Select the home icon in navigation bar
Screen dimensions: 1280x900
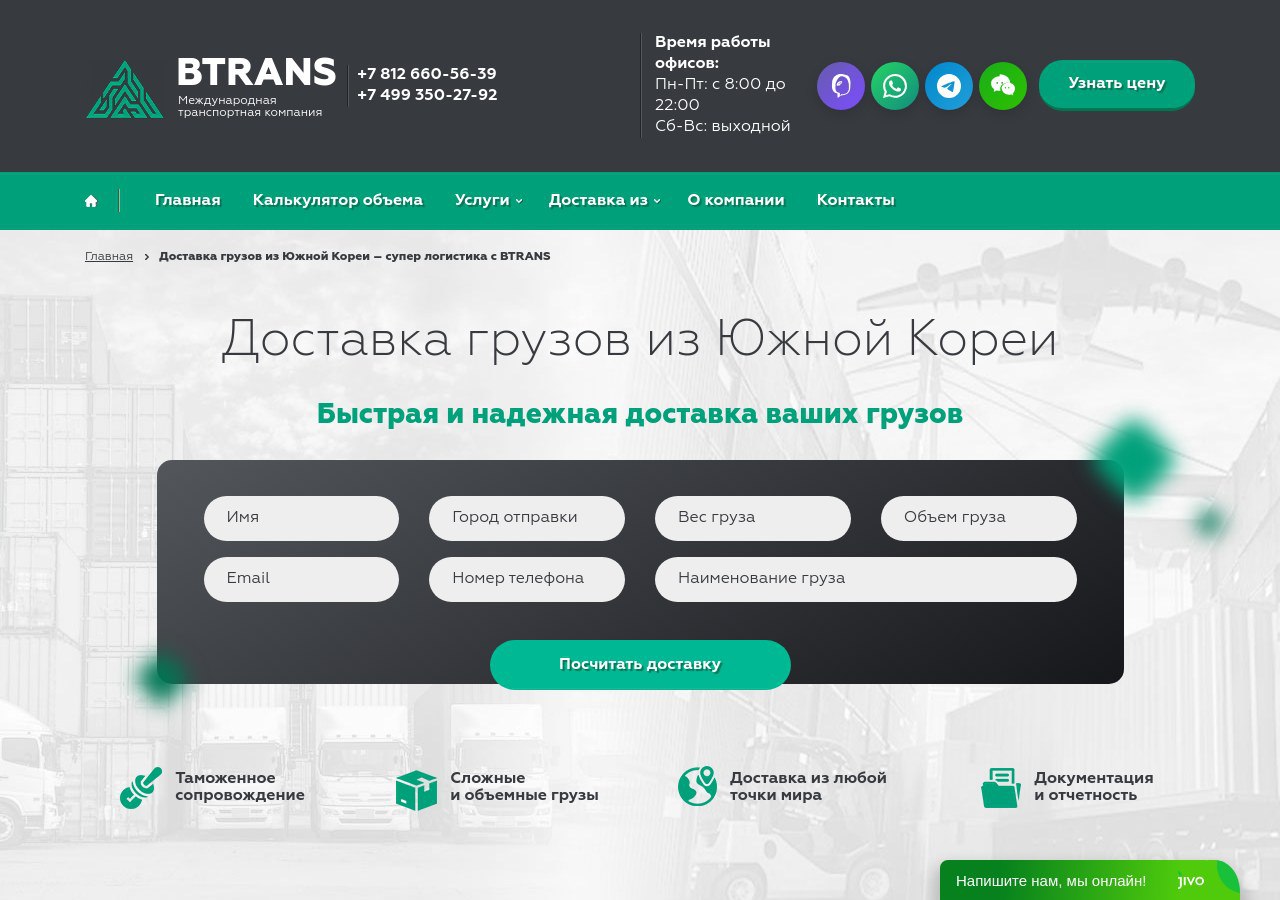click(x=91, y=200)
